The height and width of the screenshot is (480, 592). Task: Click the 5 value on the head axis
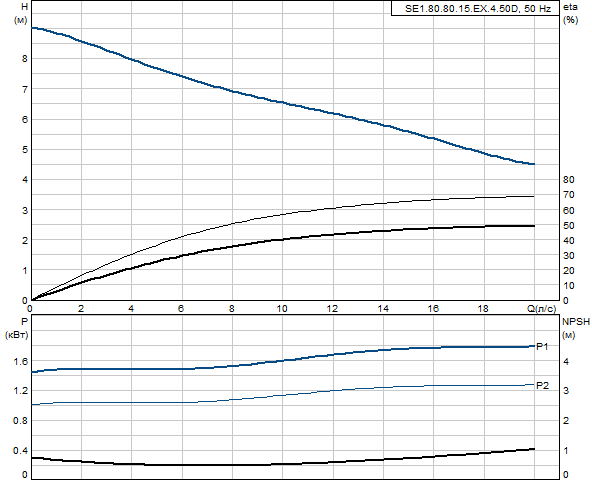[x=25, y=150]
